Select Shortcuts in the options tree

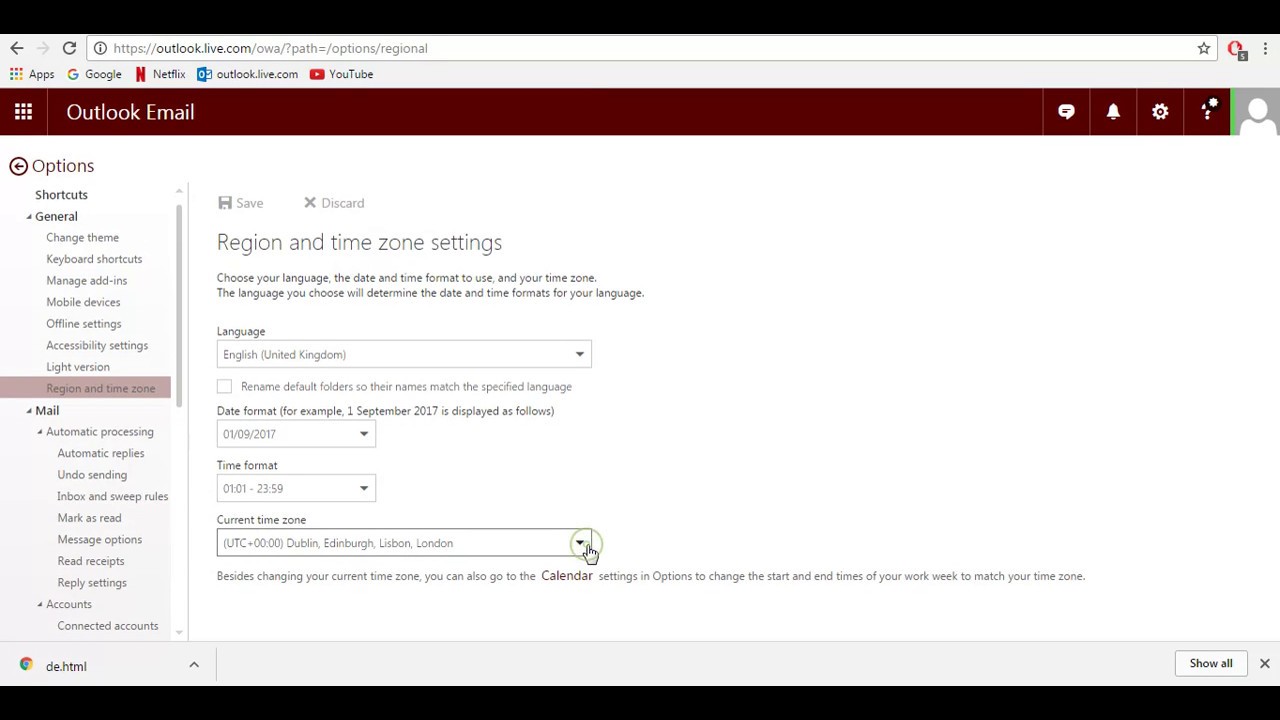(x=61, y=195)
